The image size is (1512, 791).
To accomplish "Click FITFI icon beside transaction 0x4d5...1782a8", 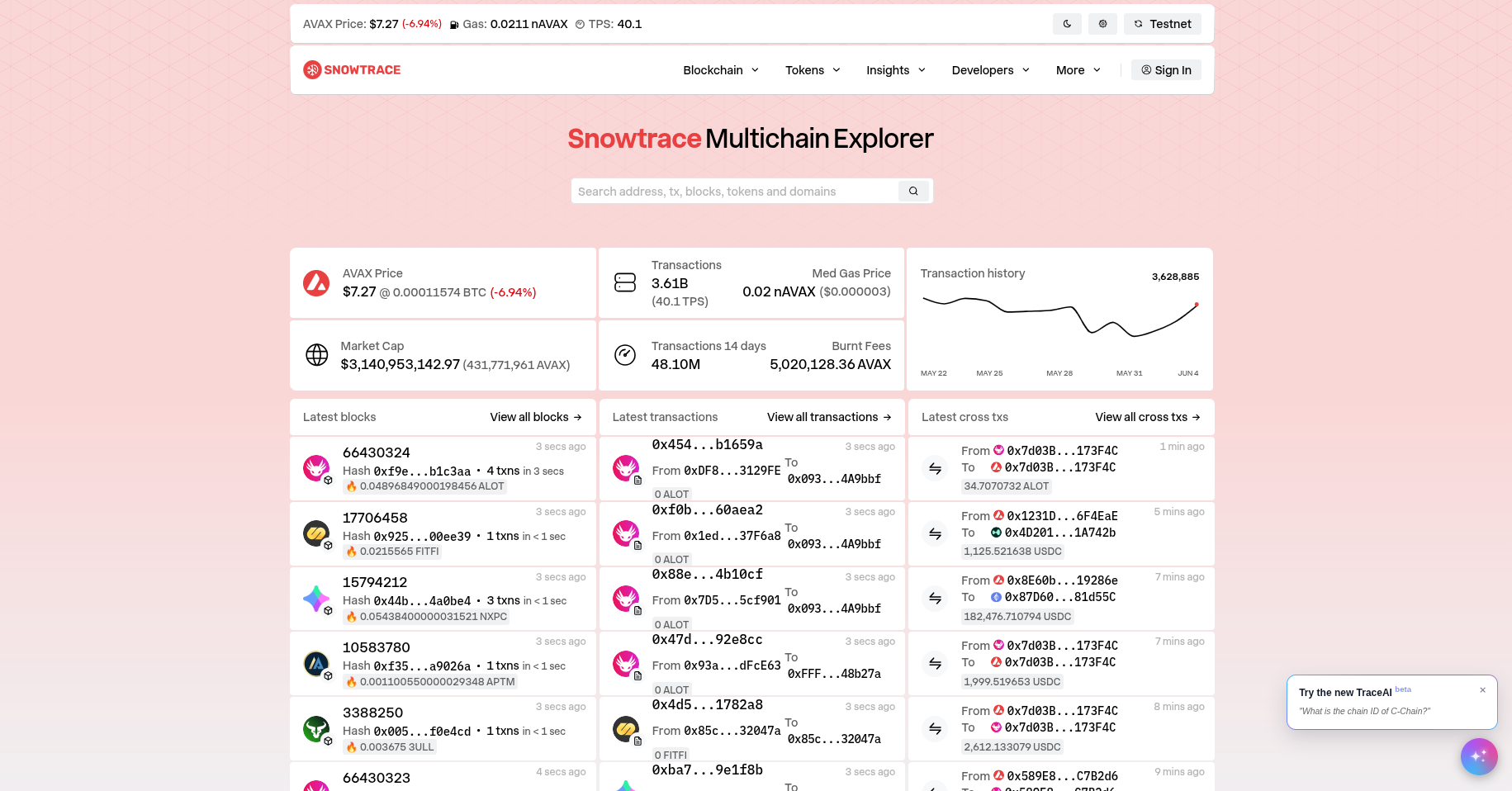I will tap(626, 728).
